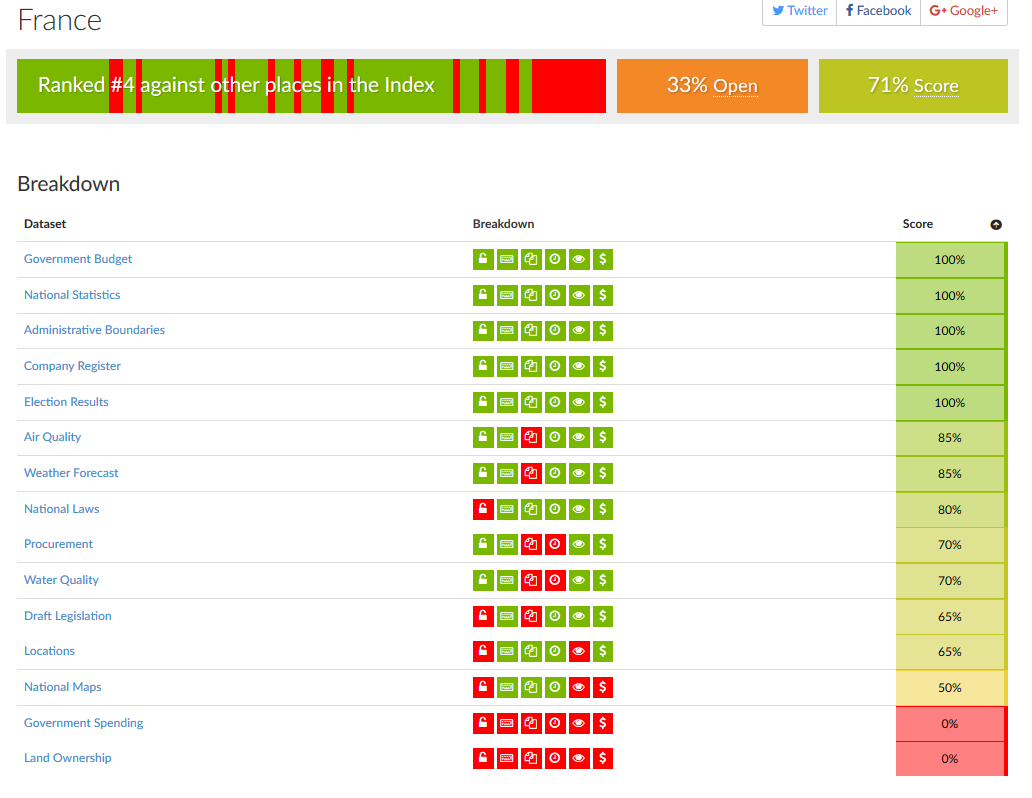Open the Draft Legislation dataset link

tap(68, 616)
